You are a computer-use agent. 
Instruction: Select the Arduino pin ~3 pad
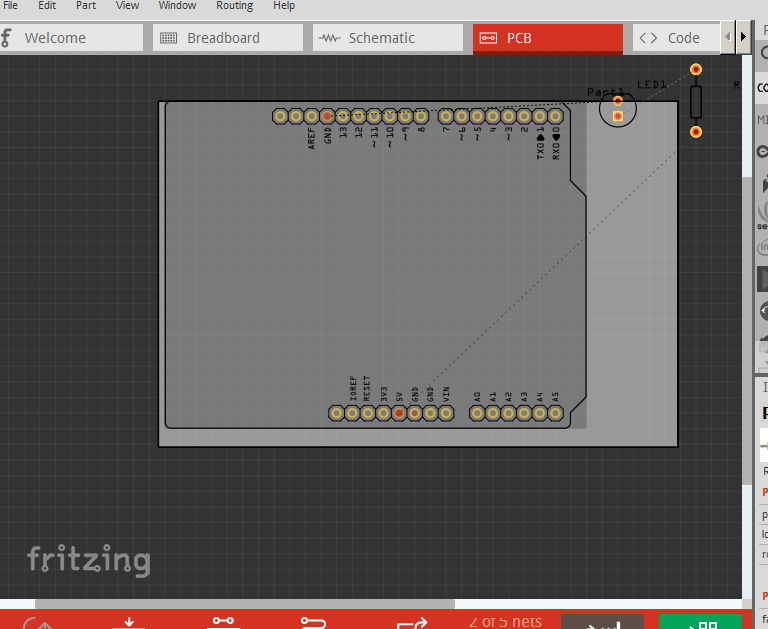tap(508, 117)
